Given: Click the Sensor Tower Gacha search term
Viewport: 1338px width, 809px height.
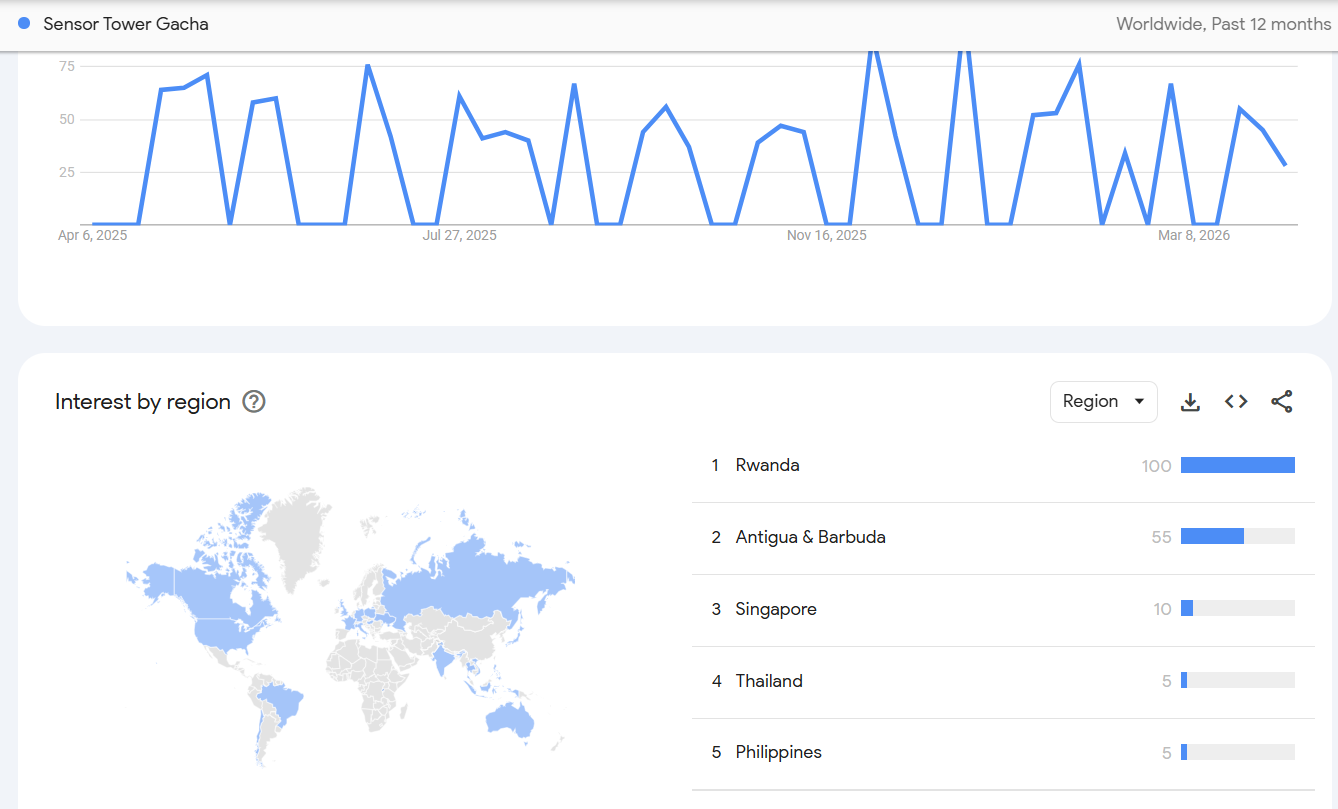Looking at the screenshot, I should tap(126, 24).
